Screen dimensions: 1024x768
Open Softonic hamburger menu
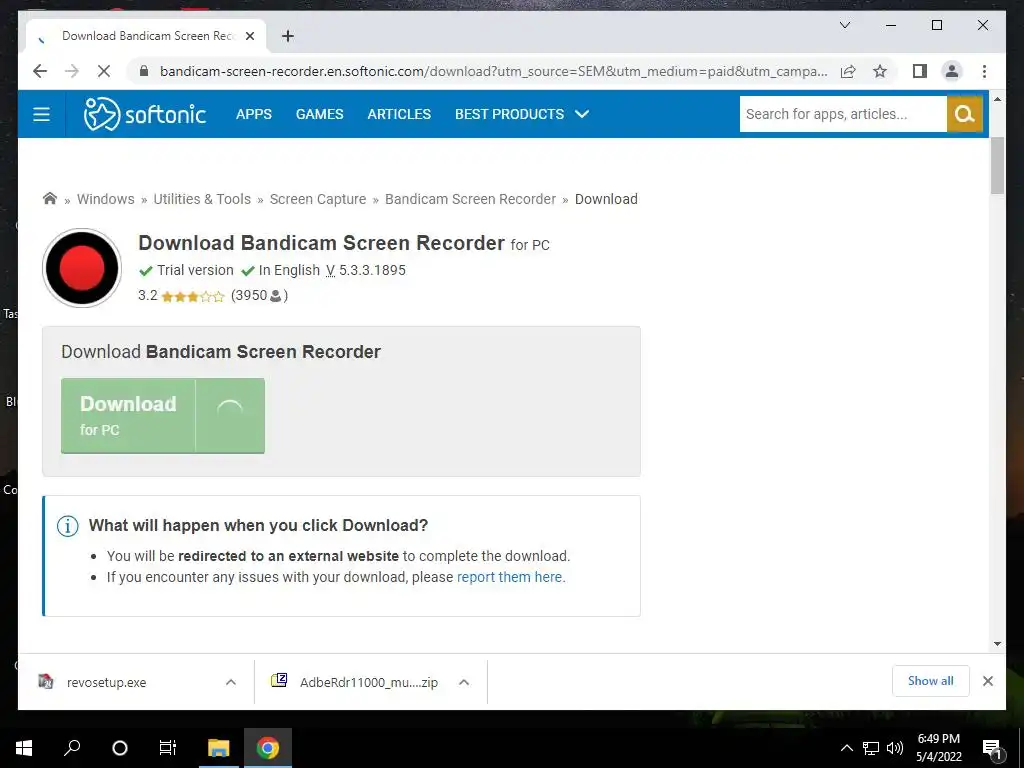click(42, 114)
